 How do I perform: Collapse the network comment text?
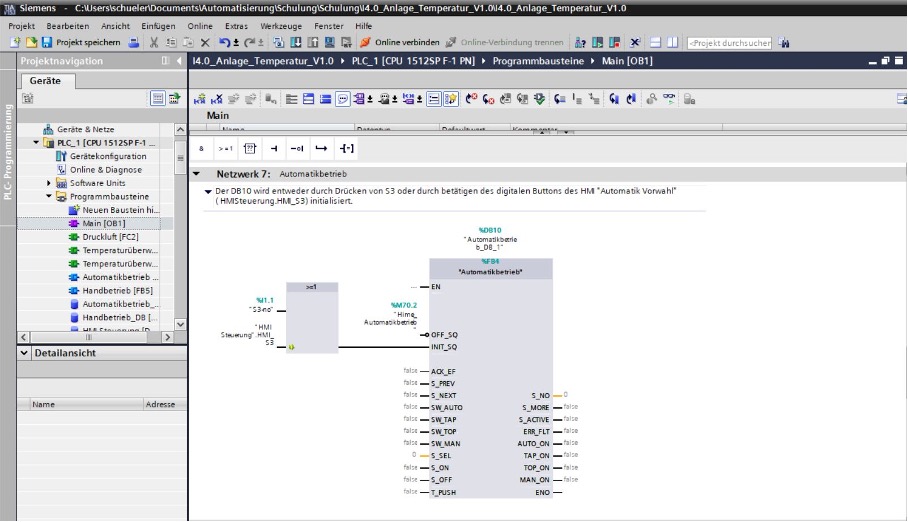208,190
